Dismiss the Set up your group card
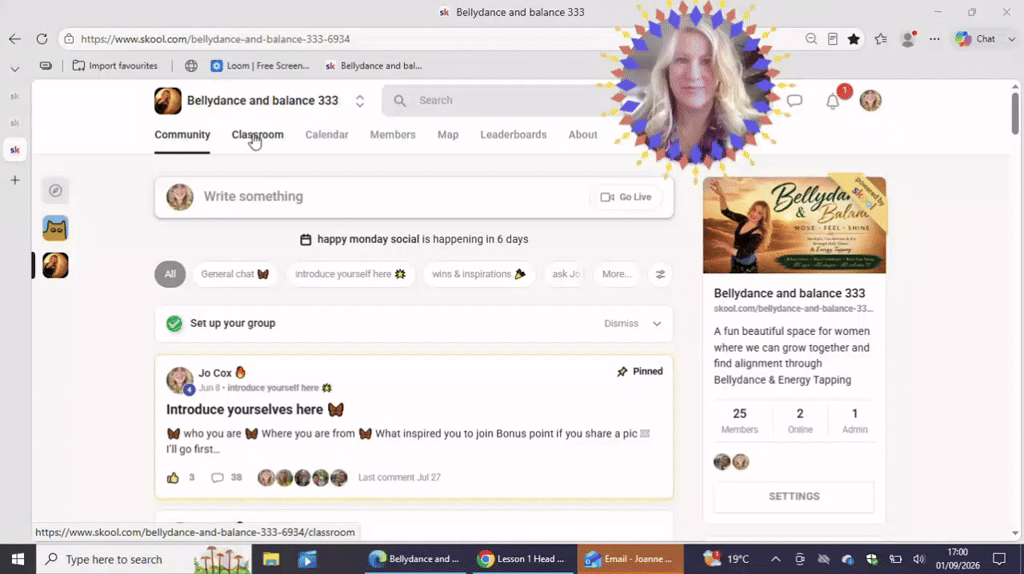Screen dimensions: 1024x574 pyautogui.click(x=621, y=324)
